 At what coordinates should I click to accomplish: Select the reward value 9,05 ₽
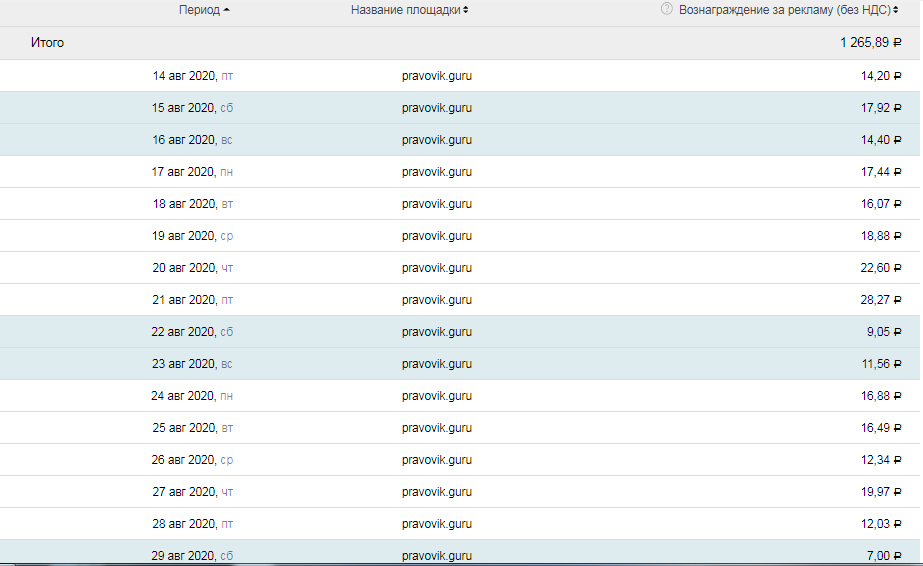click(x=884, y=332)
